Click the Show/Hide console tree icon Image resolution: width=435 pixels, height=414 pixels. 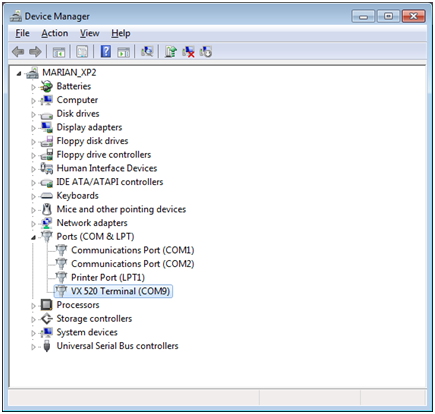[x=59, y=52]
